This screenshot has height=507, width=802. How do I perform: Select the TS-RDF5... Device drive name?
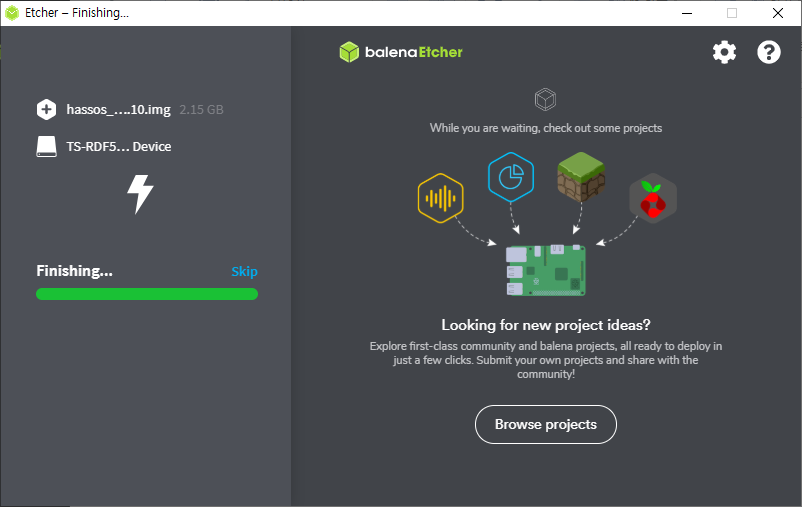pyautogui.click(x=119, y=146)
